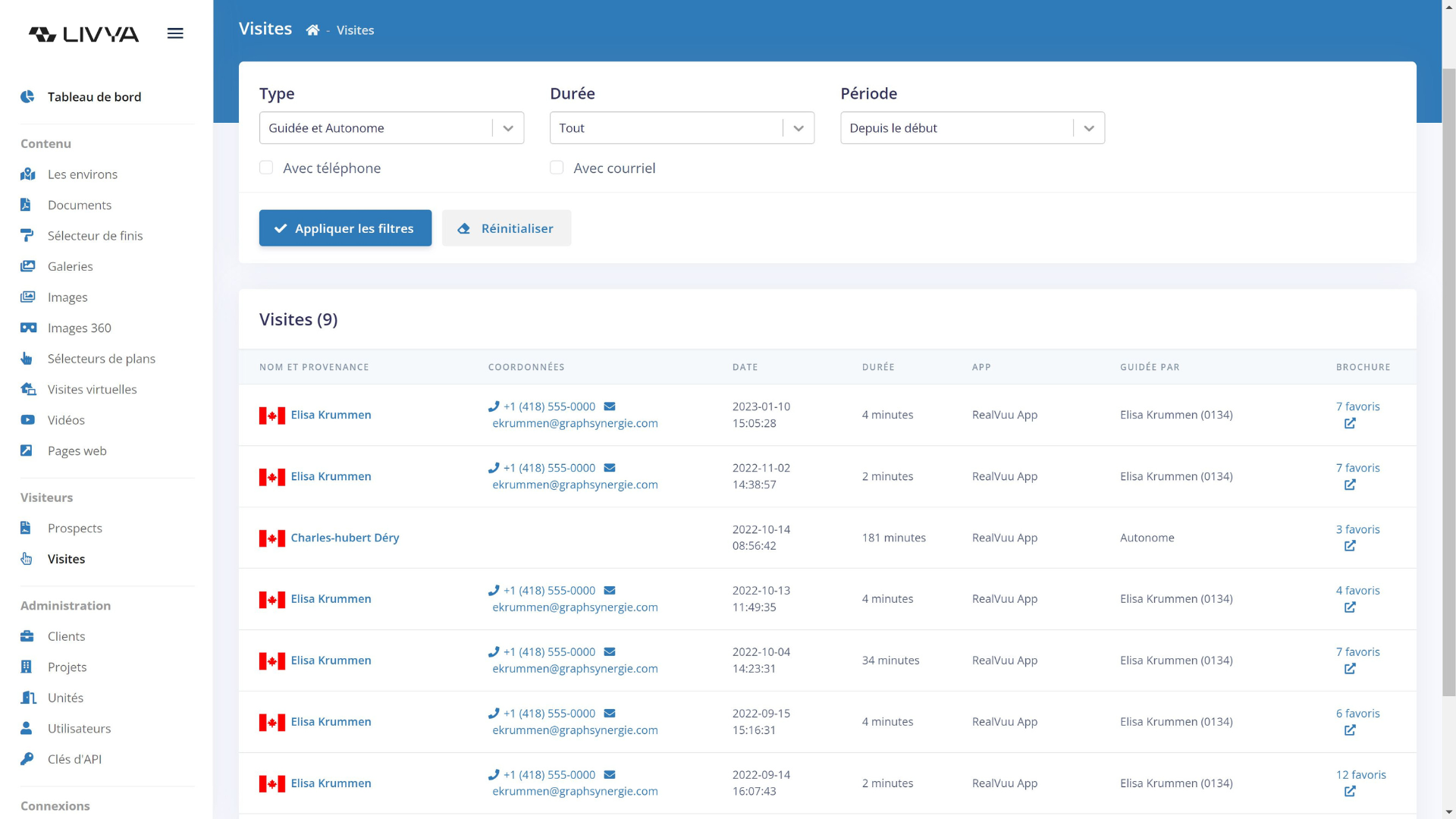Viewport: 1456px width, 819px height.
Task: Open brochure link icon for 2023-01-10 visit
Action: 1350,424
